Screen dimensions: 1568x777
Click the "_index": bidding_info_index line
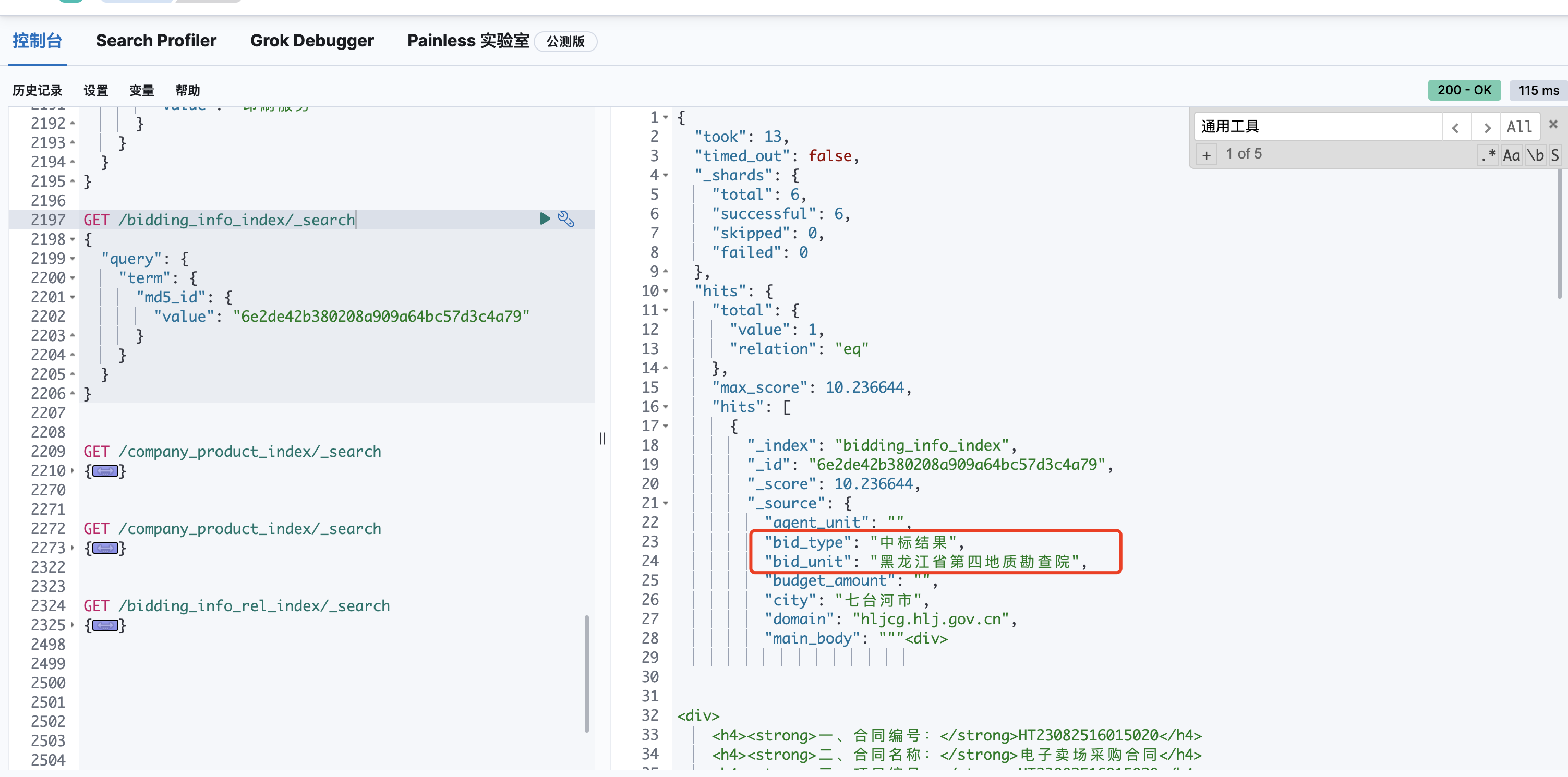(882, 445)
